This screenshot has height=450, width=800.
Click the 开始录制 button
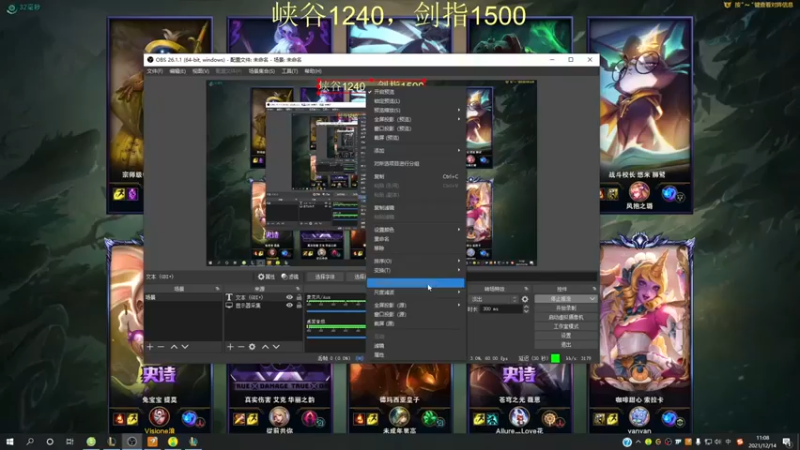tap(566, 308)
